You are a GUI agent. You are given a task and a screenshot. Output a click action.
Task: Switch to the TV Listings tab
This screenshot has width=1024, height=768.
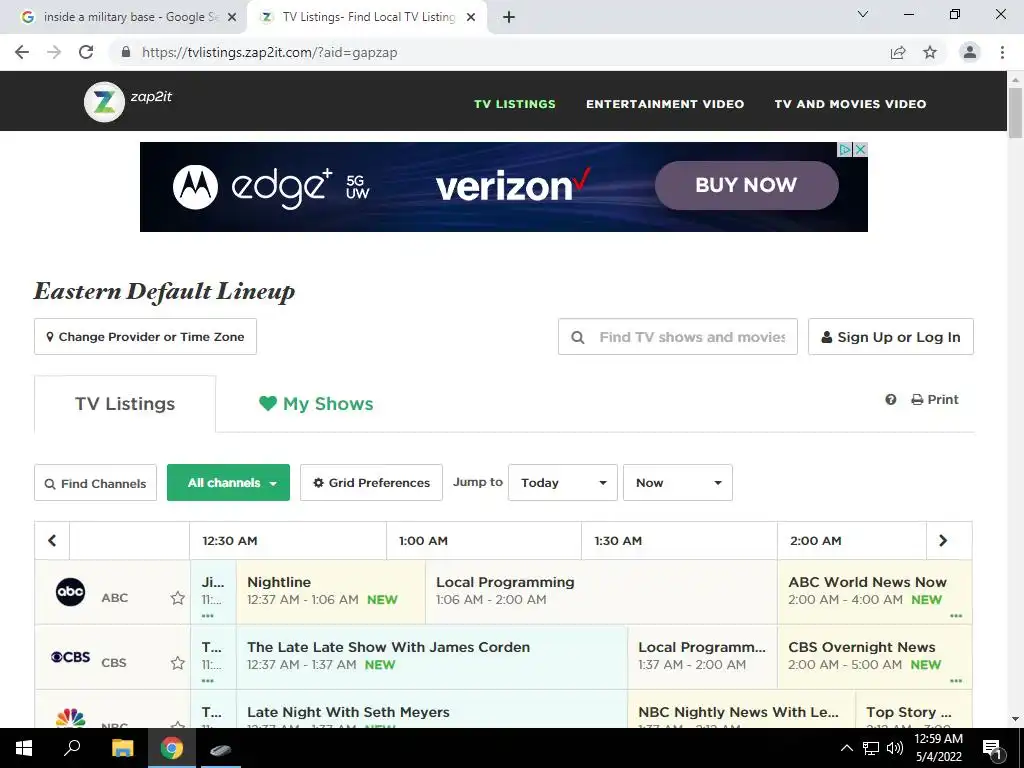point(125,404)
